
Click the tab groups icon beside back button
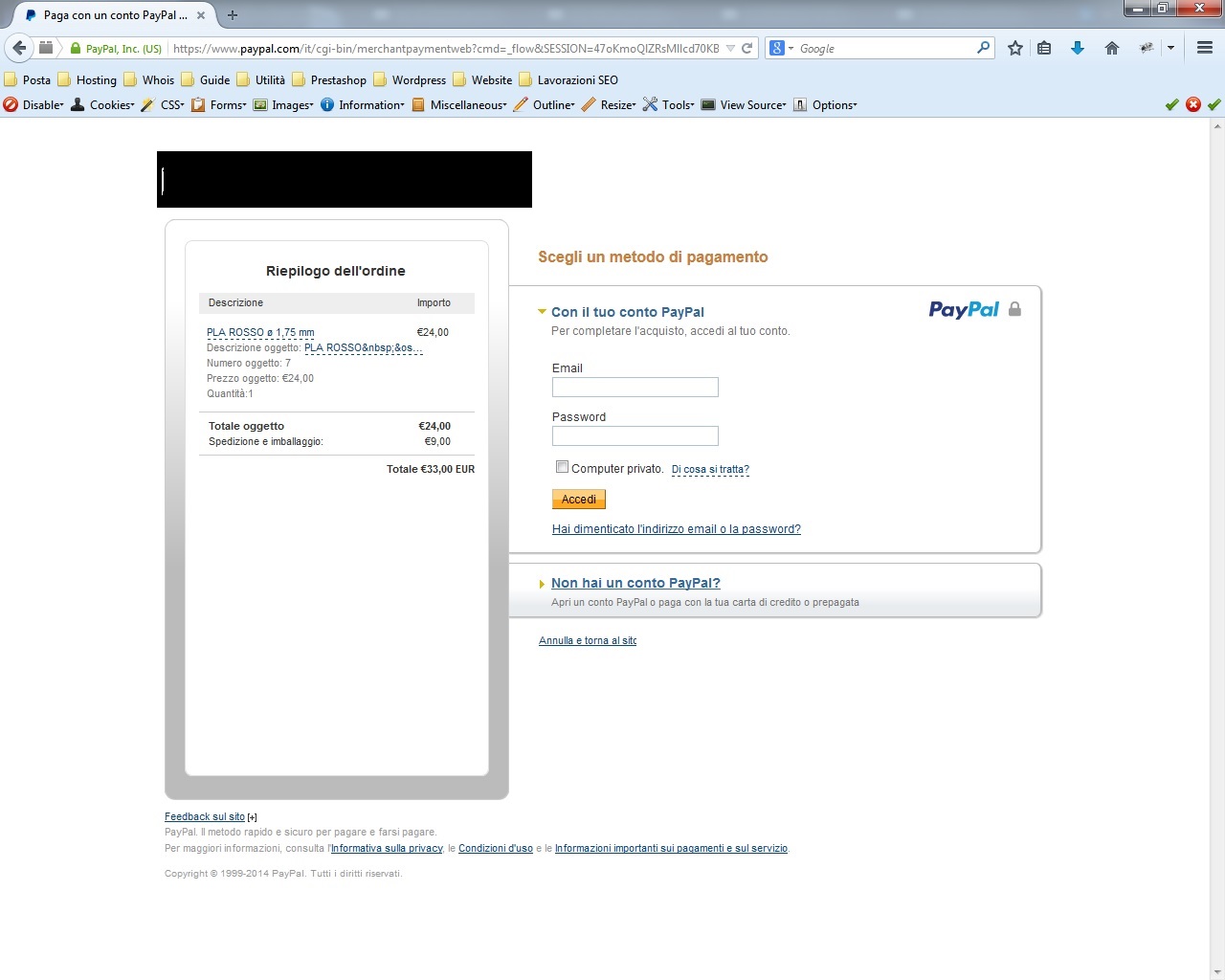pyautogui.click(x=46, y=48)
